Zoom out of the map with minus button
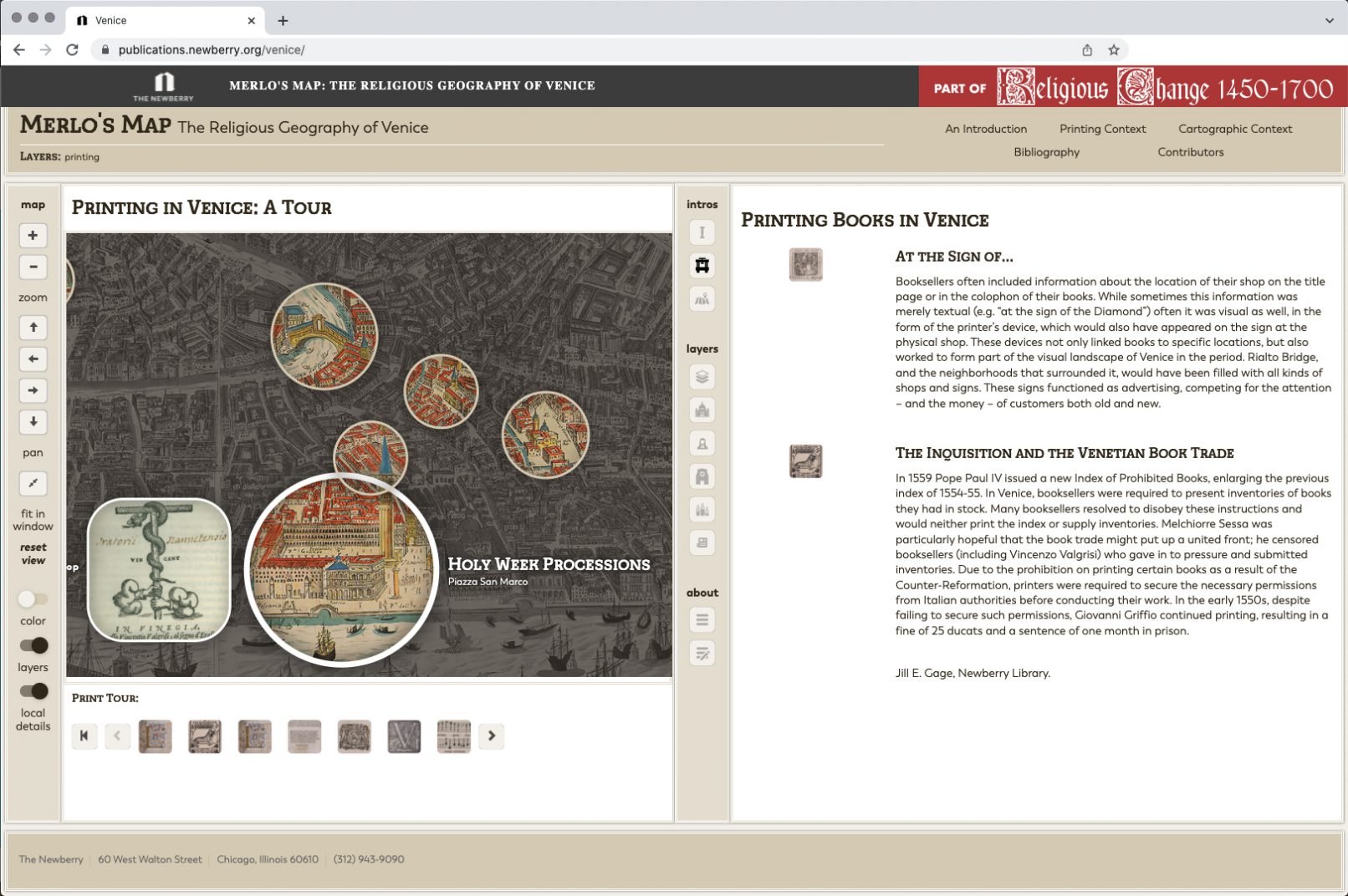Image resolution: width=1348 pixels, height=896 pixels. (x=33, y=267)
